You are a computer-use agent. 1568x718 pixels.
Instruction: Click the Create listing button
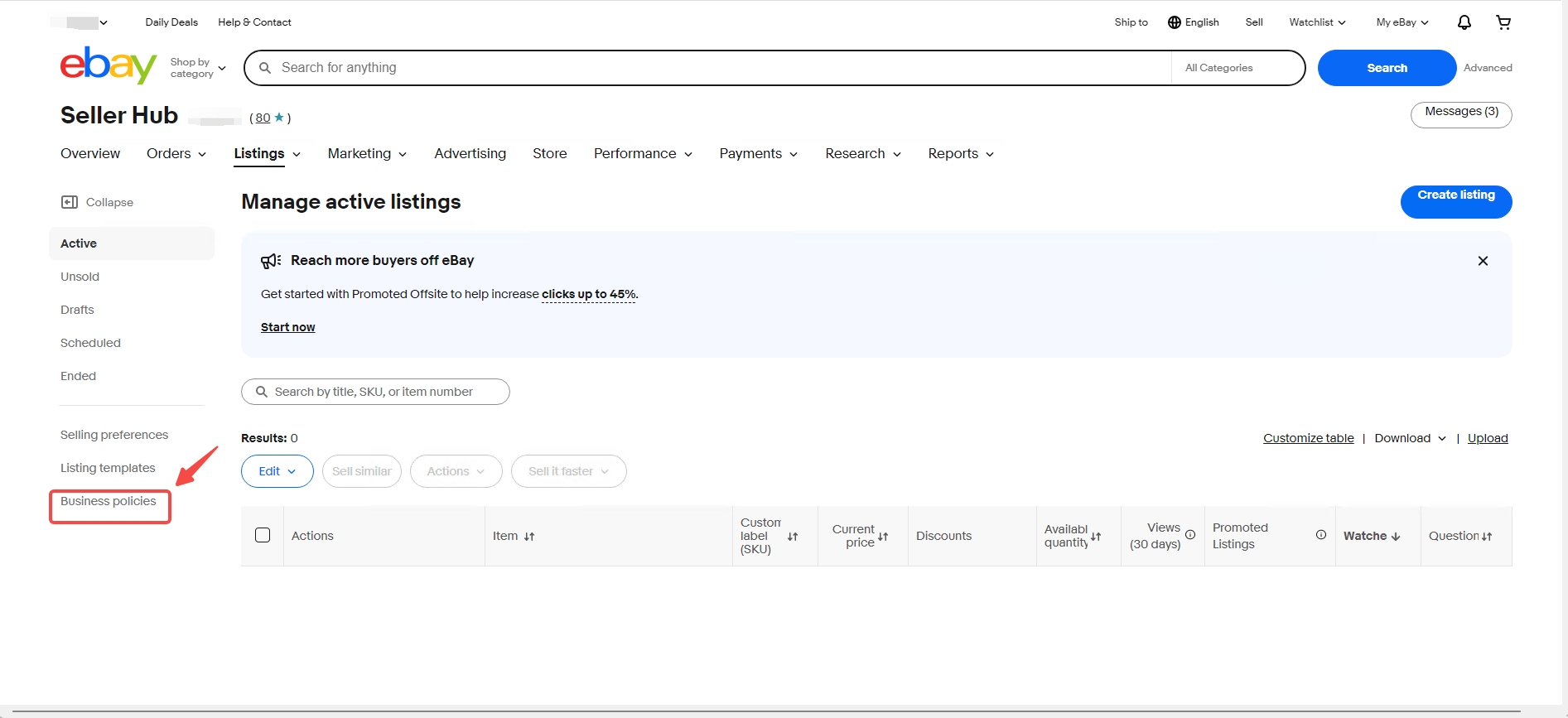1455,201
